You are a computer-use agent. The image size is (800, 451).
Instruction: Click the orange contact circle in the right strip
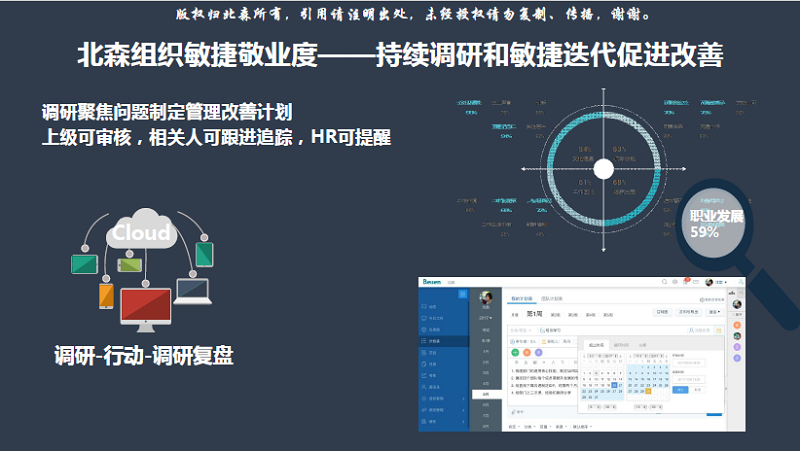click(737, 325)
